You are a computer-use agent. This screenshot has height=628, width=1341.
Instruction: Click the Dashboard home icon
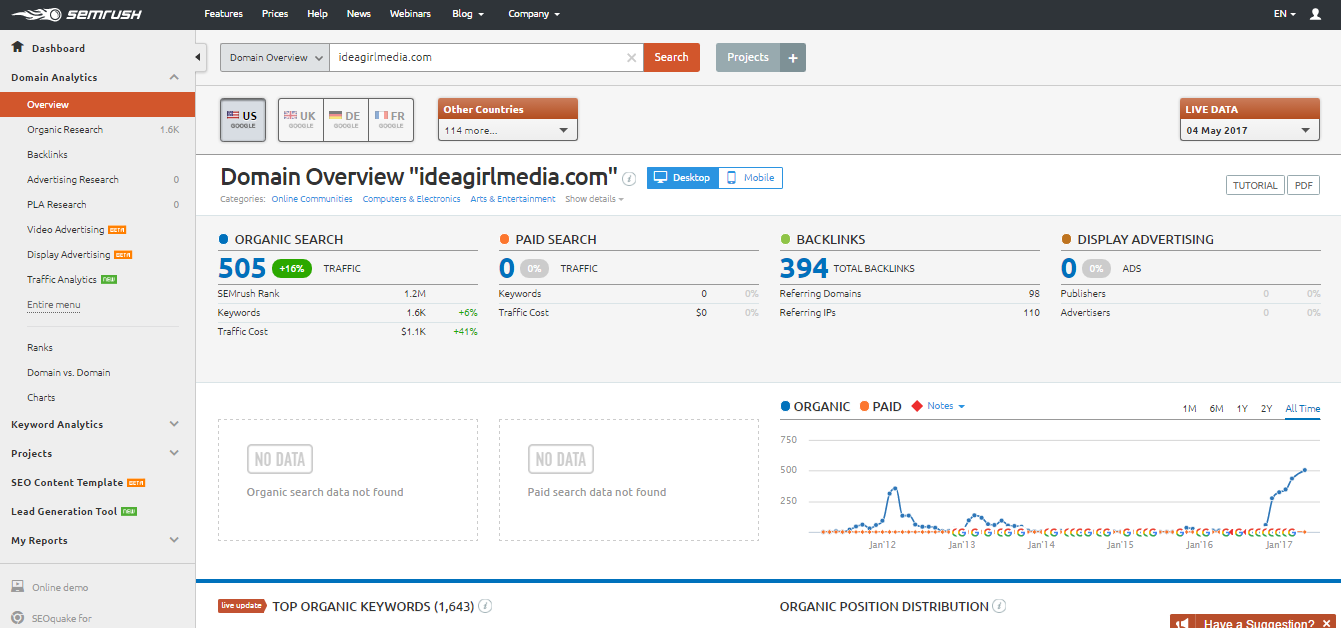pyautogui.click(x=17, y=47)
